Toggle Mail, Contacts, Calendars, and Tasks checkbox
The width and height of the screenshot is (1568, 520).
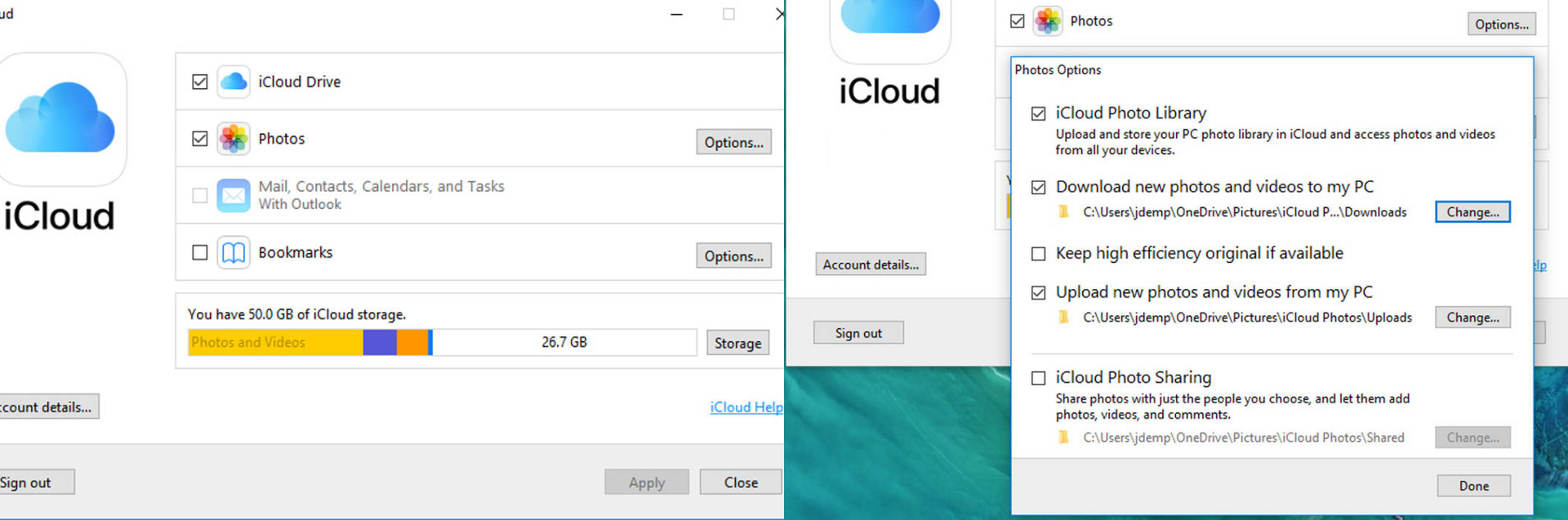click(200, 196)
